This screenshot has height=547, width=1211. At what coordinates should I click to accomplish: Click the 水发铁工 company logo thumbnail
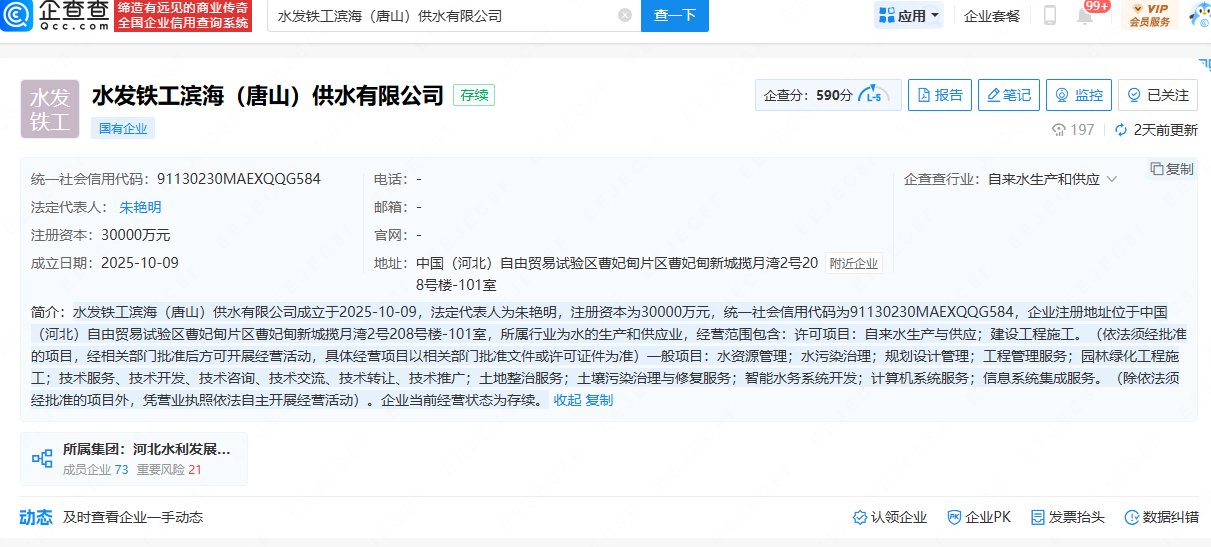49,109
